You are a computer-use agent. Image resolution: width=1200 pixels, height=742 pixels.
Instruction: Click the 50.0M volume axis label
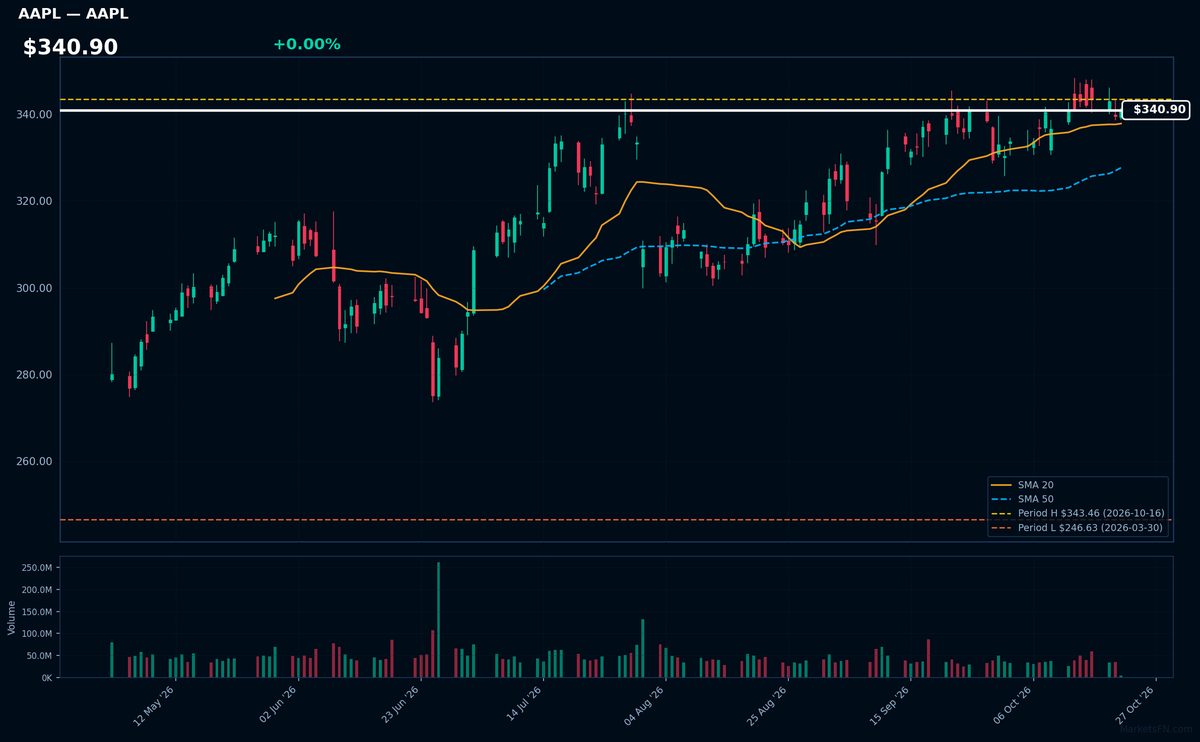[37, 656]
